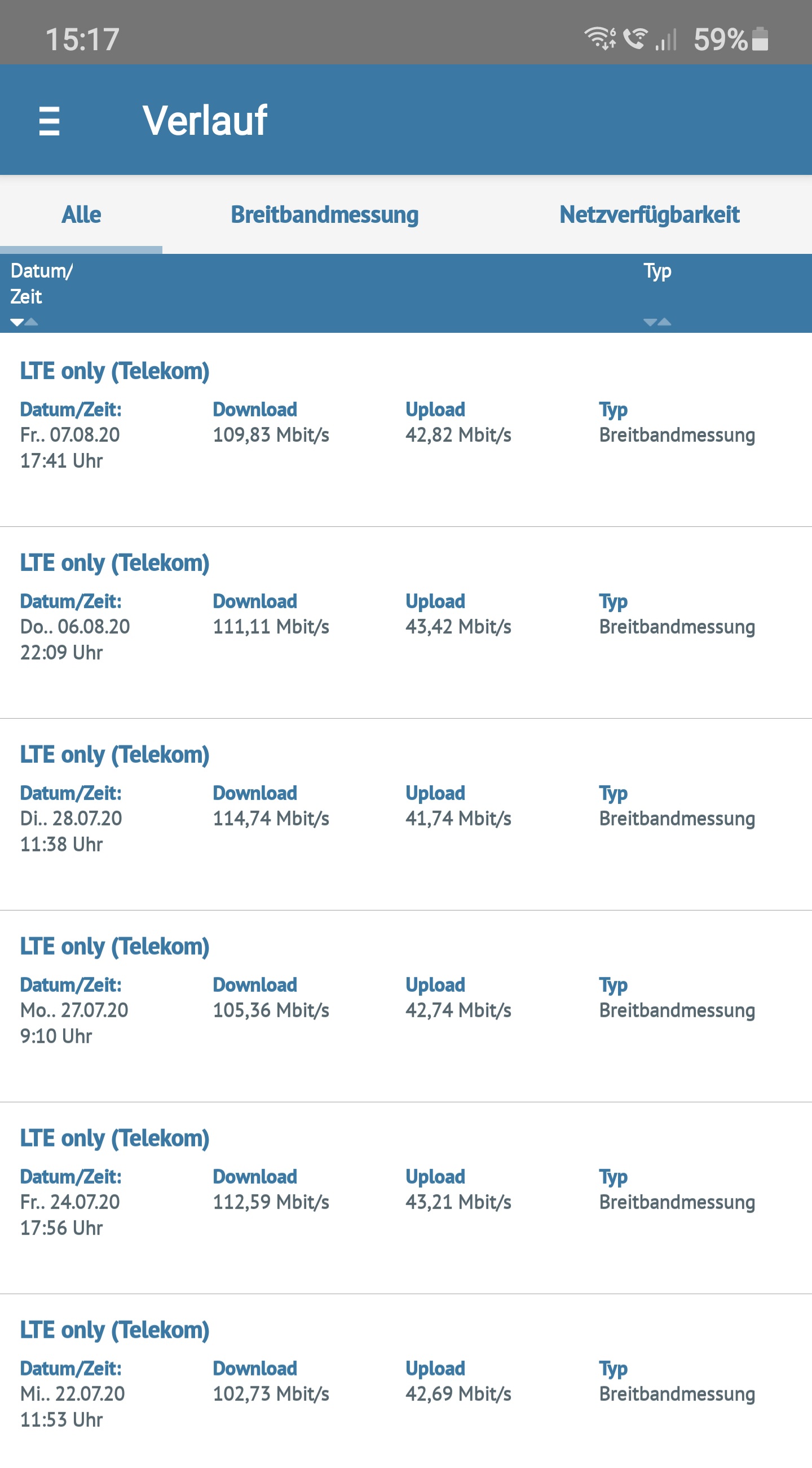Tap the Verlauf page title

205,120
